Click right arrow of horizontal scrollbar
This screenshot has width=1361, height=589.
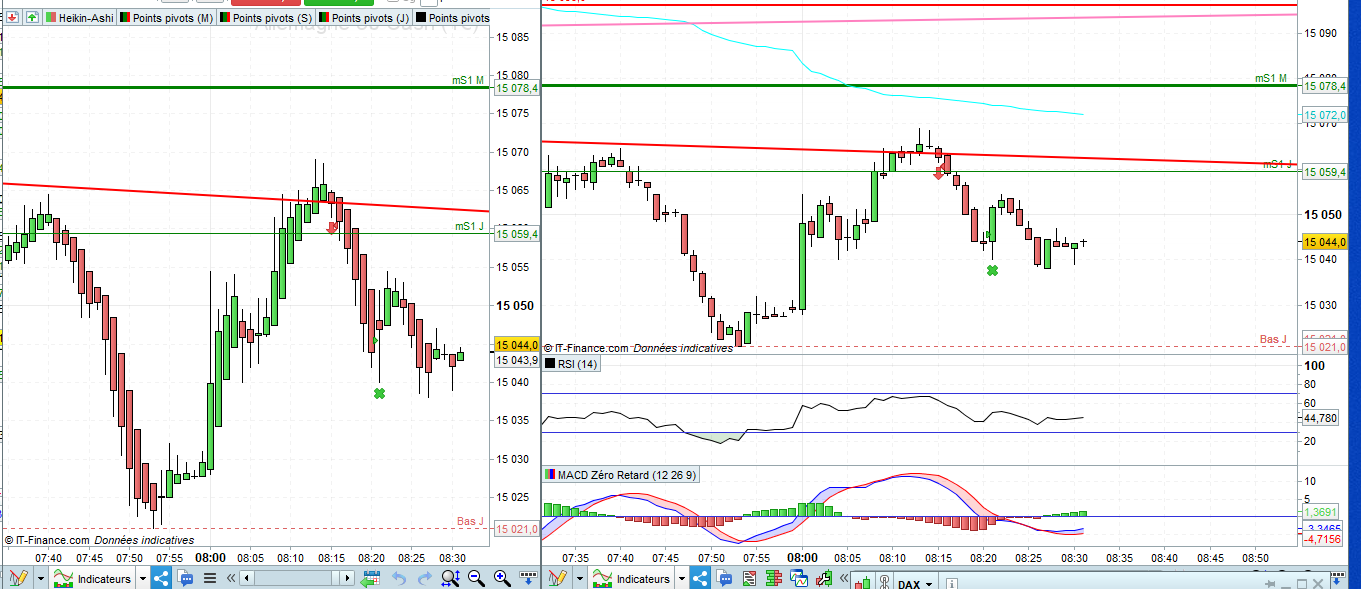(348, 578)
